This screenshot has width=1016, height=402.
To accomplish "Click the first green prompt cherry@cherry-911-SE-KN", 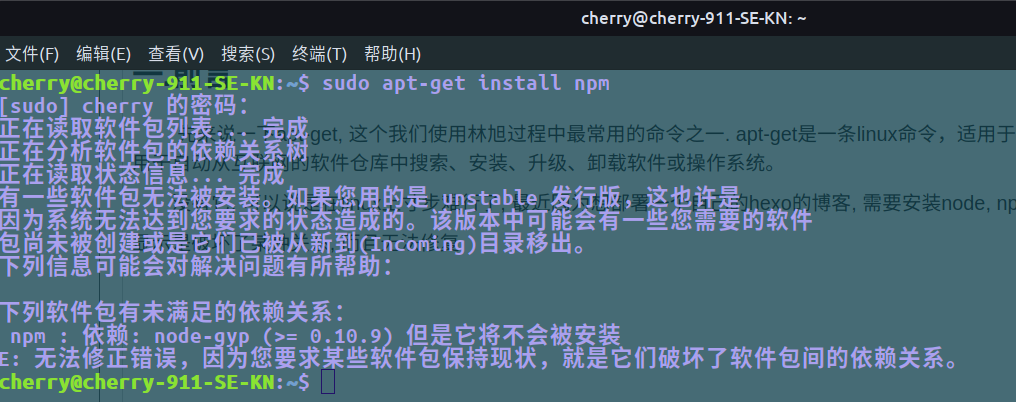I will click(137, 82).
